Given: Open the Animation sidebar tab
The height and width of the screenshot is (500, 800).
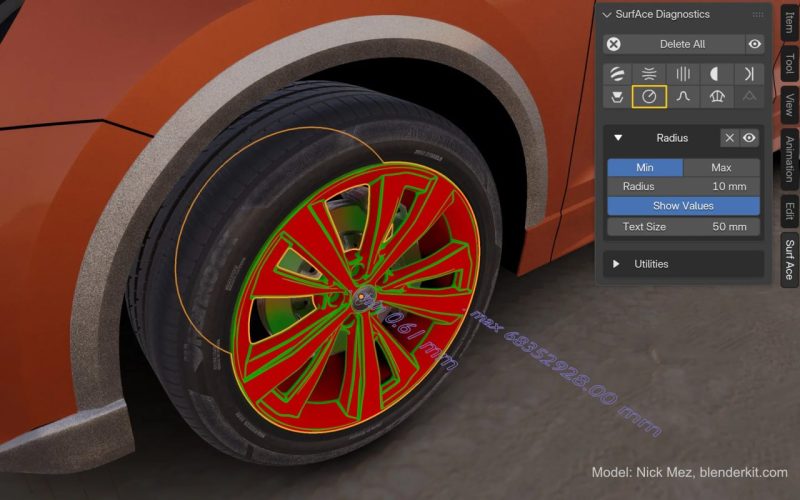Looking at the screenshot, I should 789,158.
